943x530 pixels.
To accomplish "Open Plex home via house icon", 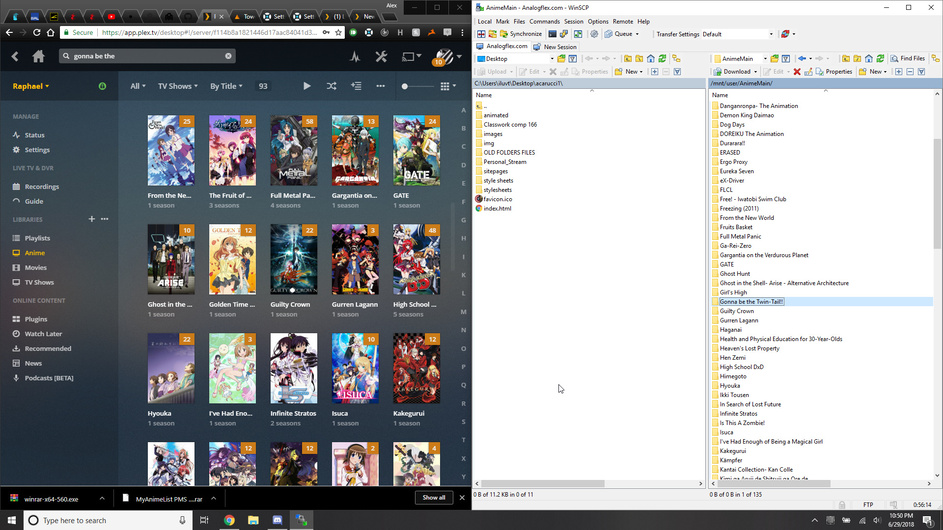I will click(x=38, y=57).
